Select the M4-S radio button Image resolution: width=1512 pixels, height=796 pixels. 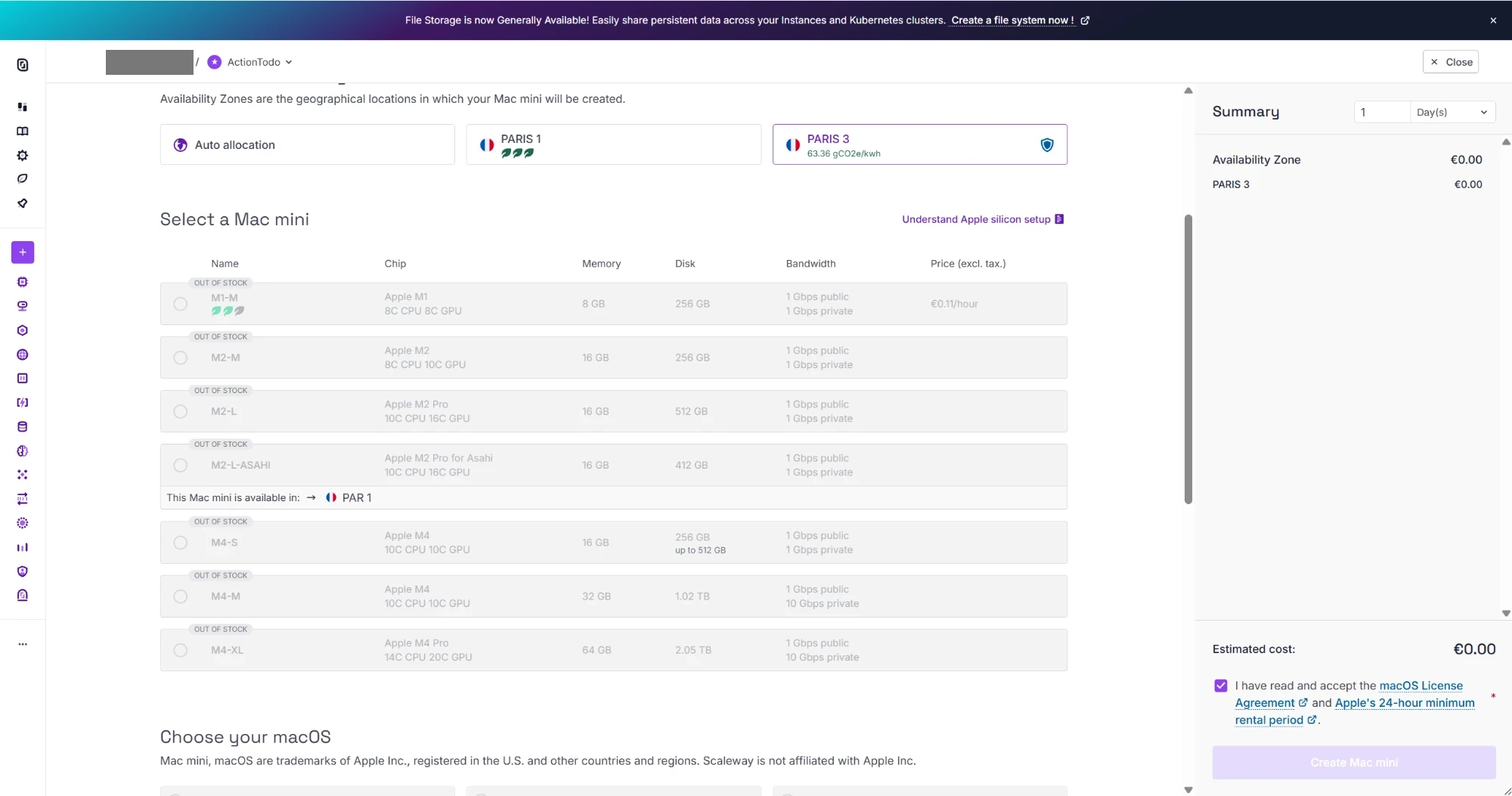tap(180, 543)
